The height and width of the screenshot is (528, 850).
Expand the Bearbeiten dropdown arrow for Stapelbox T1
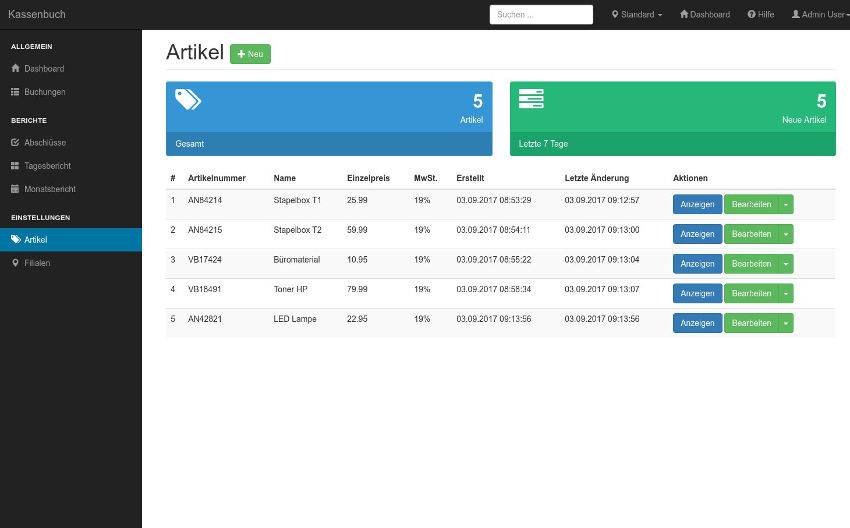[786, 205]
